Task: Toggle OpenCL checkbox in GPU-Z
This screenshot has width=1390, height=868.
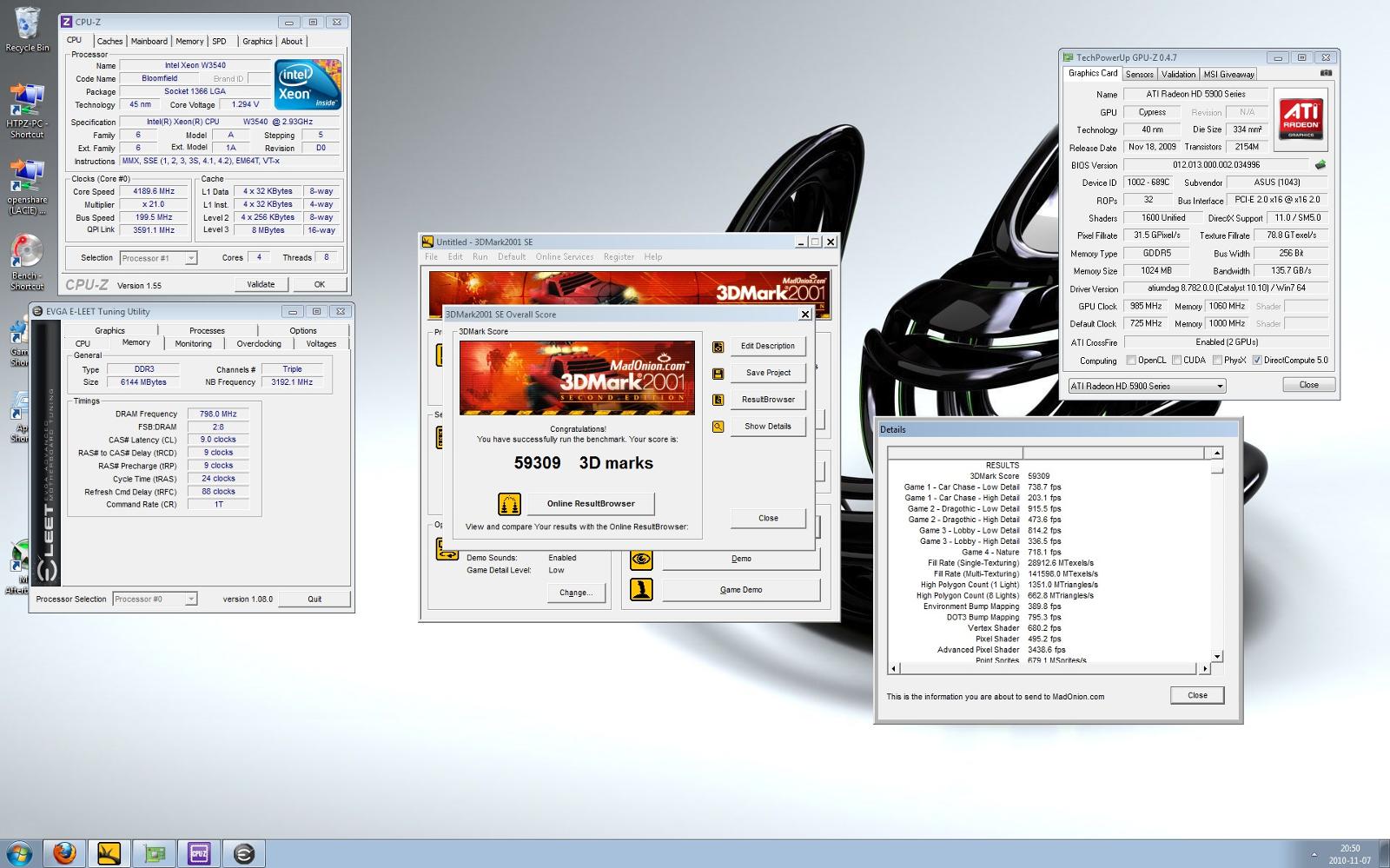Action: (1131, 361)
